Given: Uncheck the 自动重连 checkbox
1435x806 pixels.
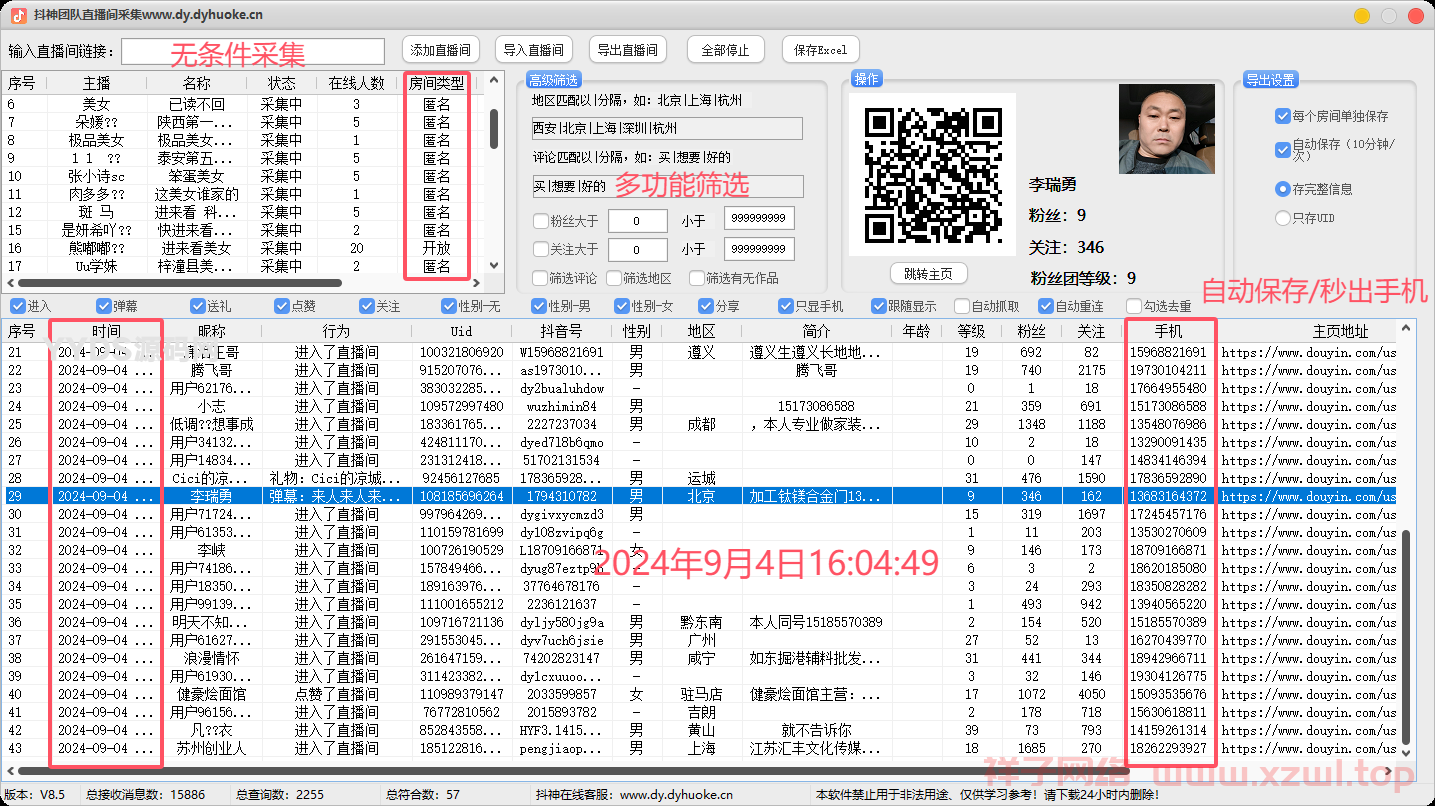Looking at the screenshot, I should pyautogui.click(x=1046, y=306).
